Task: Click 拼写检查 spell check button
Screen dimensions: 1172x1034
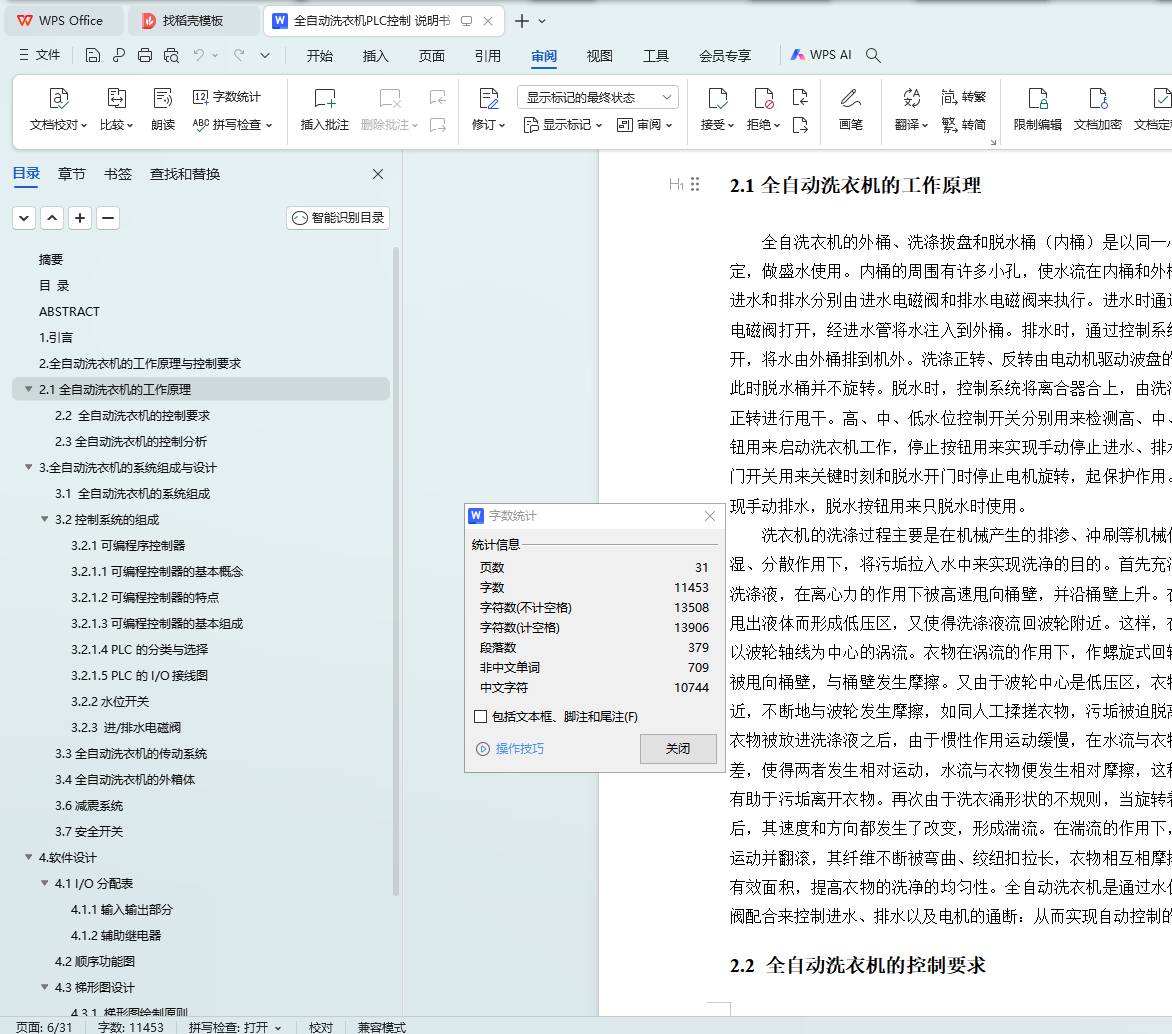Action: (232, 124)
